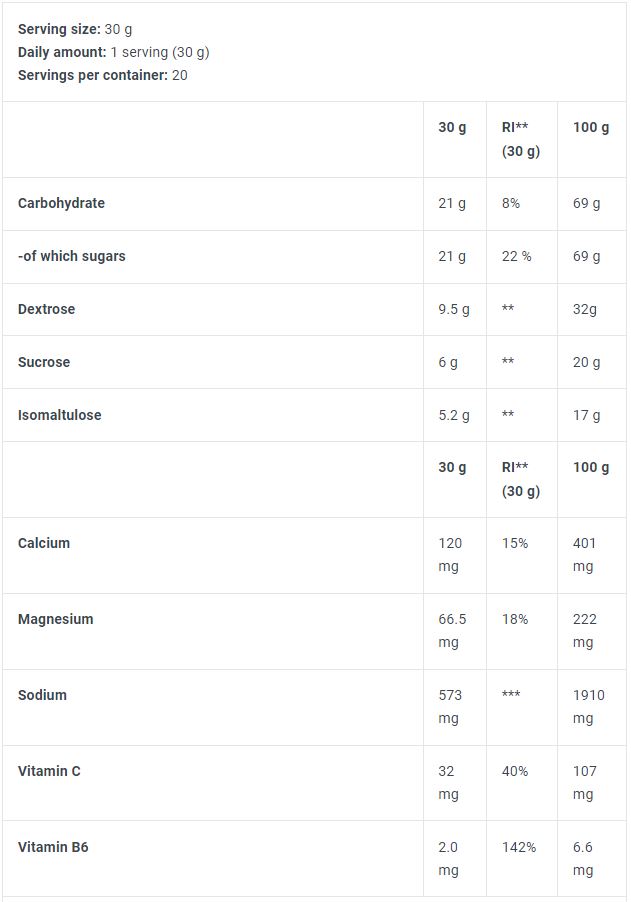
Task: Click the 8% RI value for Carbohydrate
Action: click(x=510, y=203)
